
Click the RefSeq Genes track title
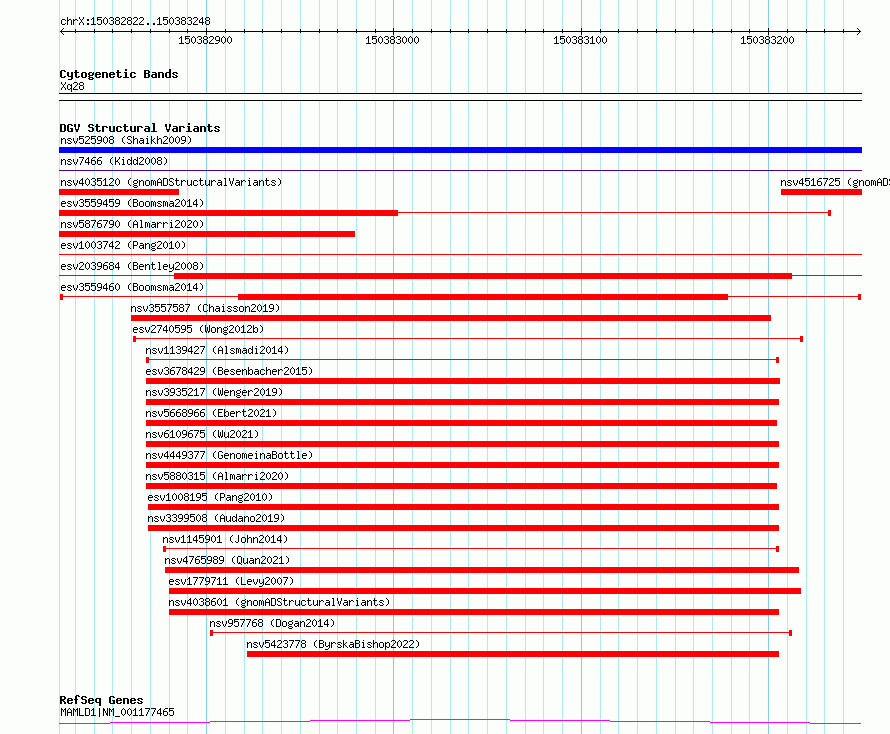(102, 700)
